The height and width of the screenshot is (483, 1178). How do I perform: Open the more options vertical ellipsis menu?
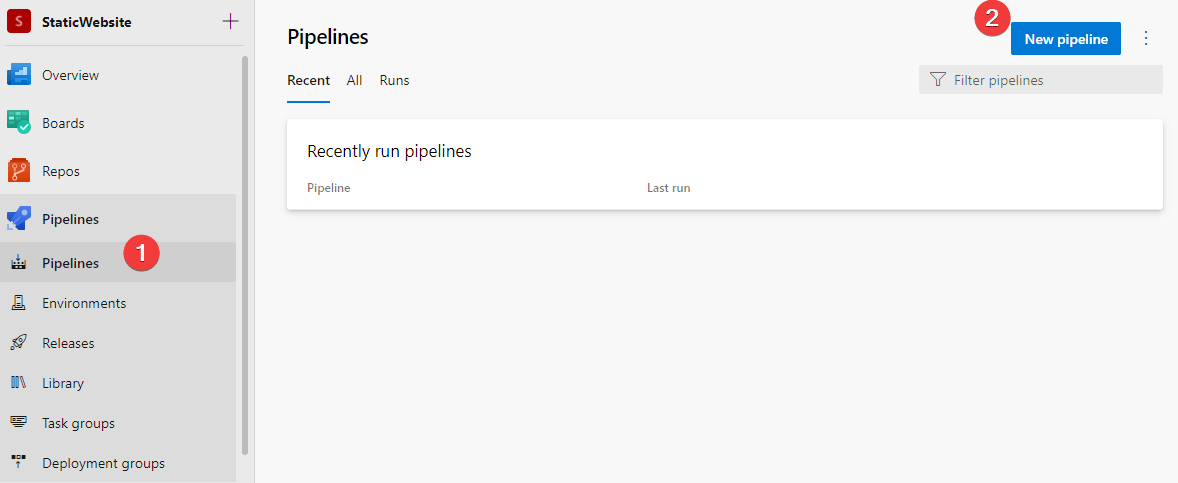pos(1146,39)
